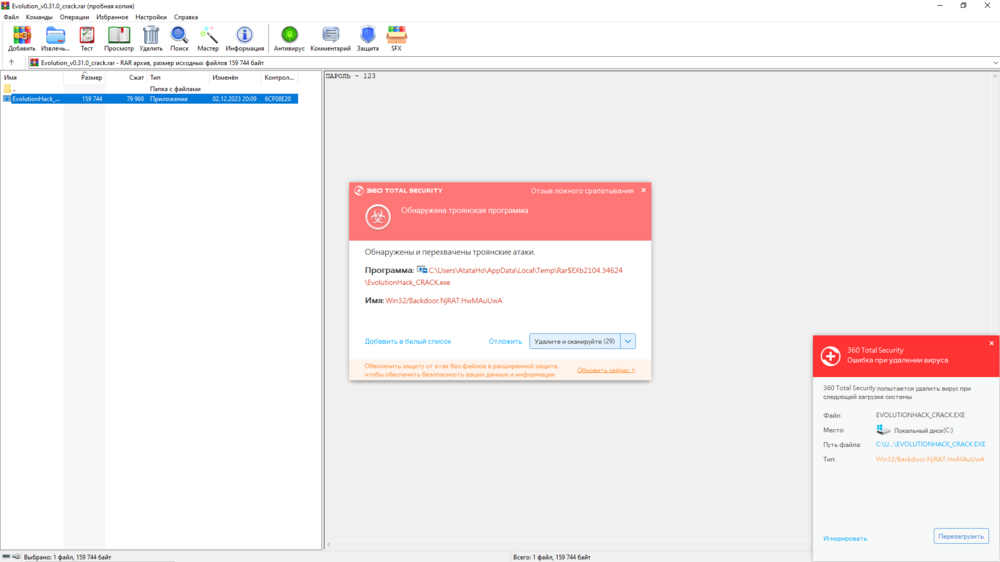Sort by the Сжат column header
This screenshot has height=562, width=1000.
pyautogui.click(x=126, y=77)
